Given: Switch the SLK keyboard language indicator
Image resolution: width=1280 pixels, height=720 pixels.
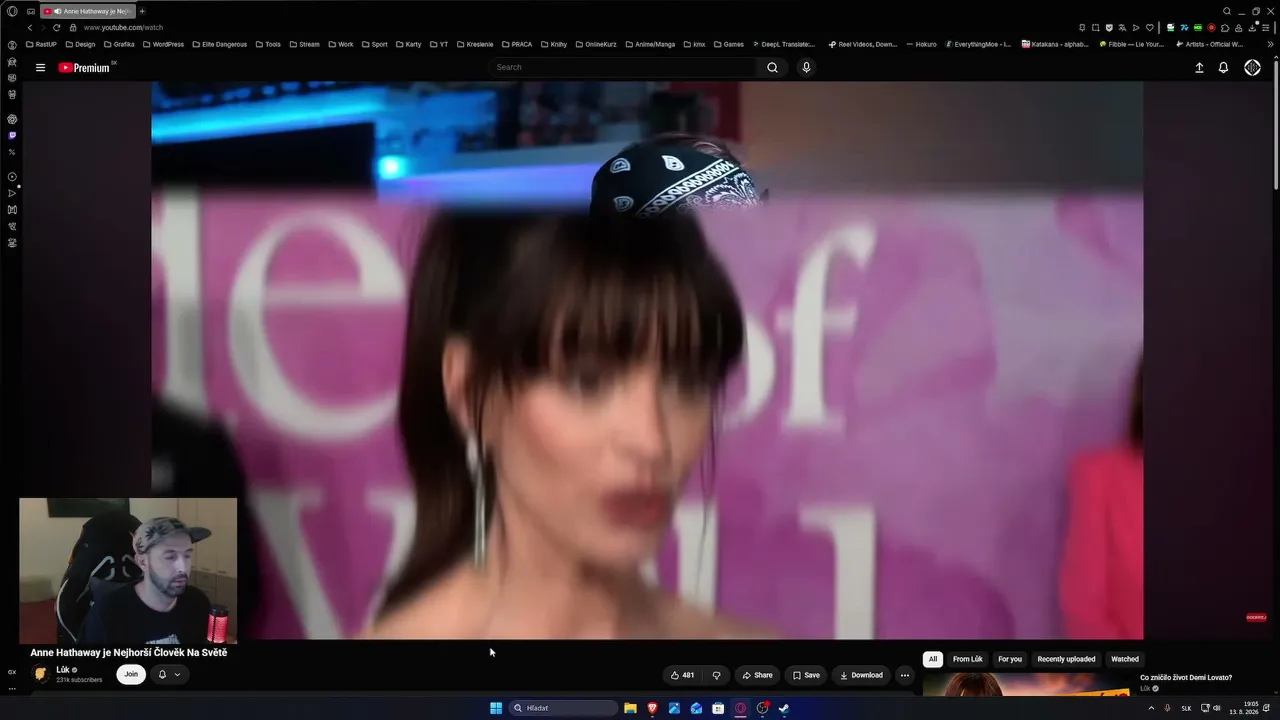Looking at the screenshot, I should click(1187, 708).
